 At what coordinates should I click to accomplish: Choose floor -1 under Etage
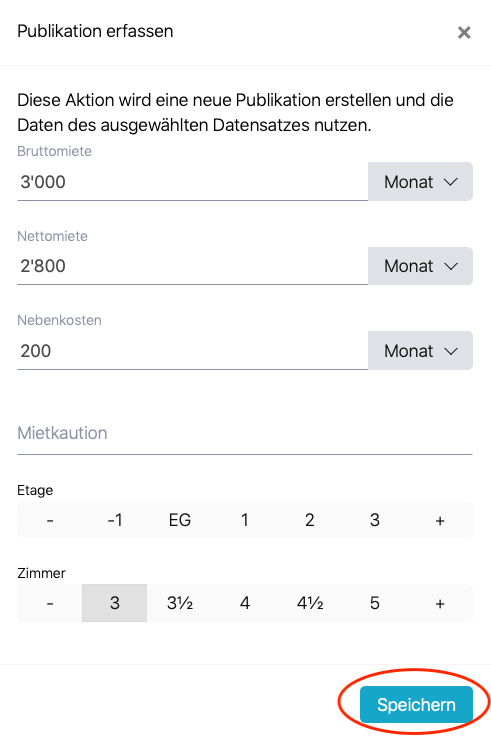coord(115,520)
